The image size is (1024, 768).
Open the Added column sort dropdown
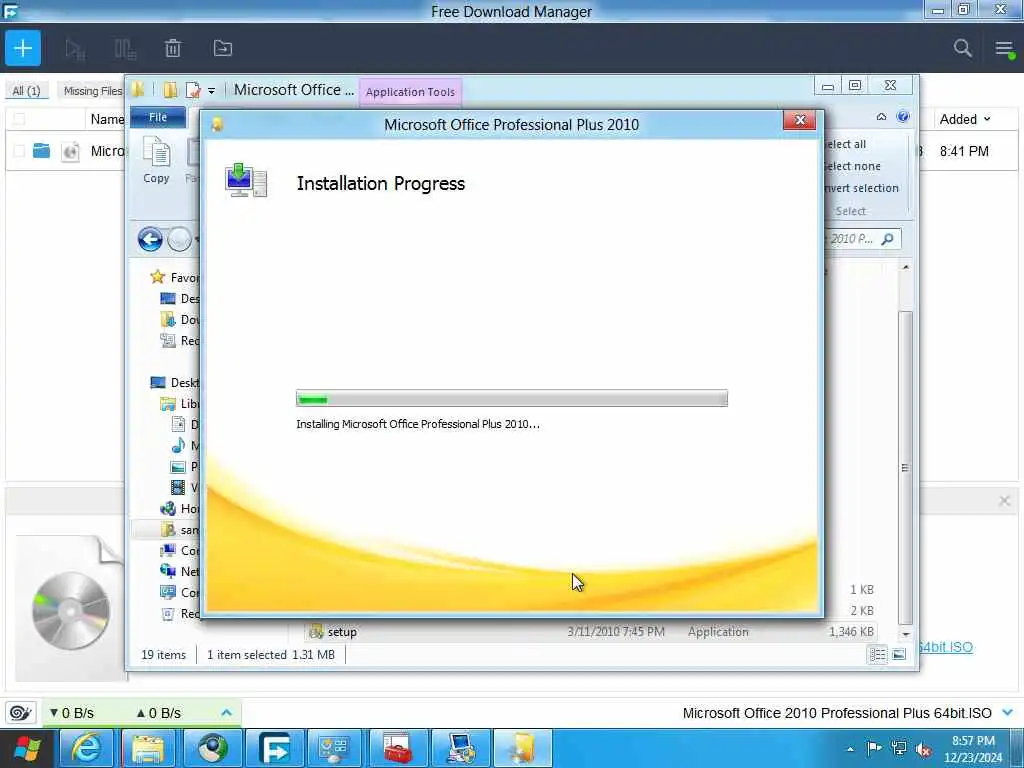click(987, 120)
